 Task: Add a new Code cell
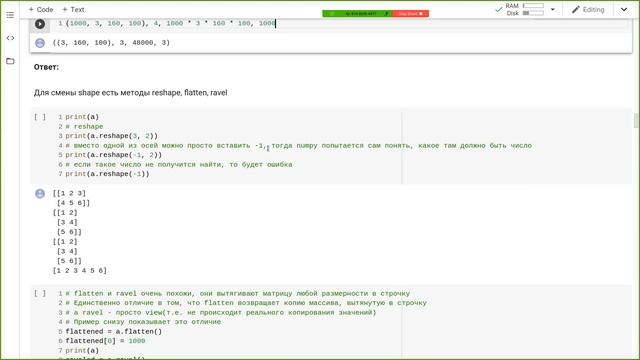[41, 9]
